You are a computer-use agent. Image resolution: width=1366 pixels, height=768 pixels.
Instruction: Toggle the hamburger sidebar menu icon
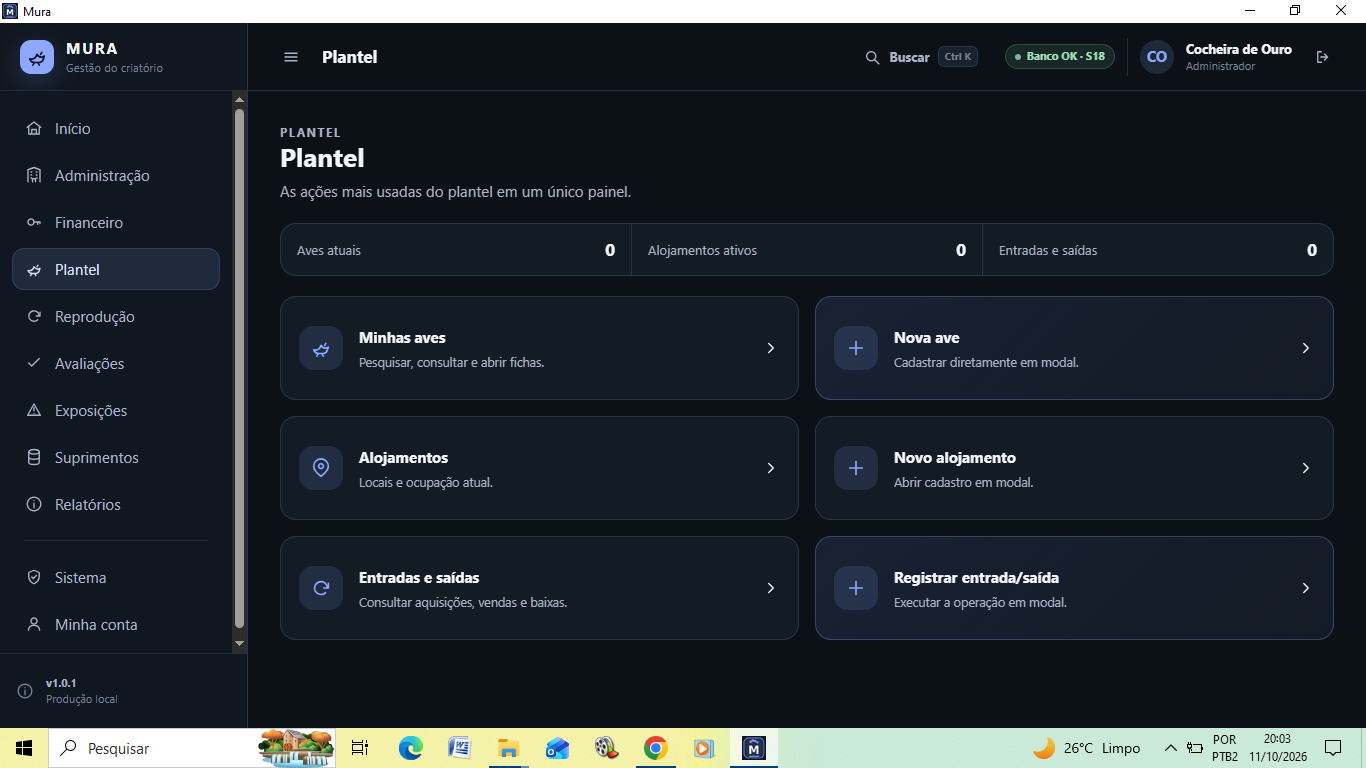[x=291, y=57]
